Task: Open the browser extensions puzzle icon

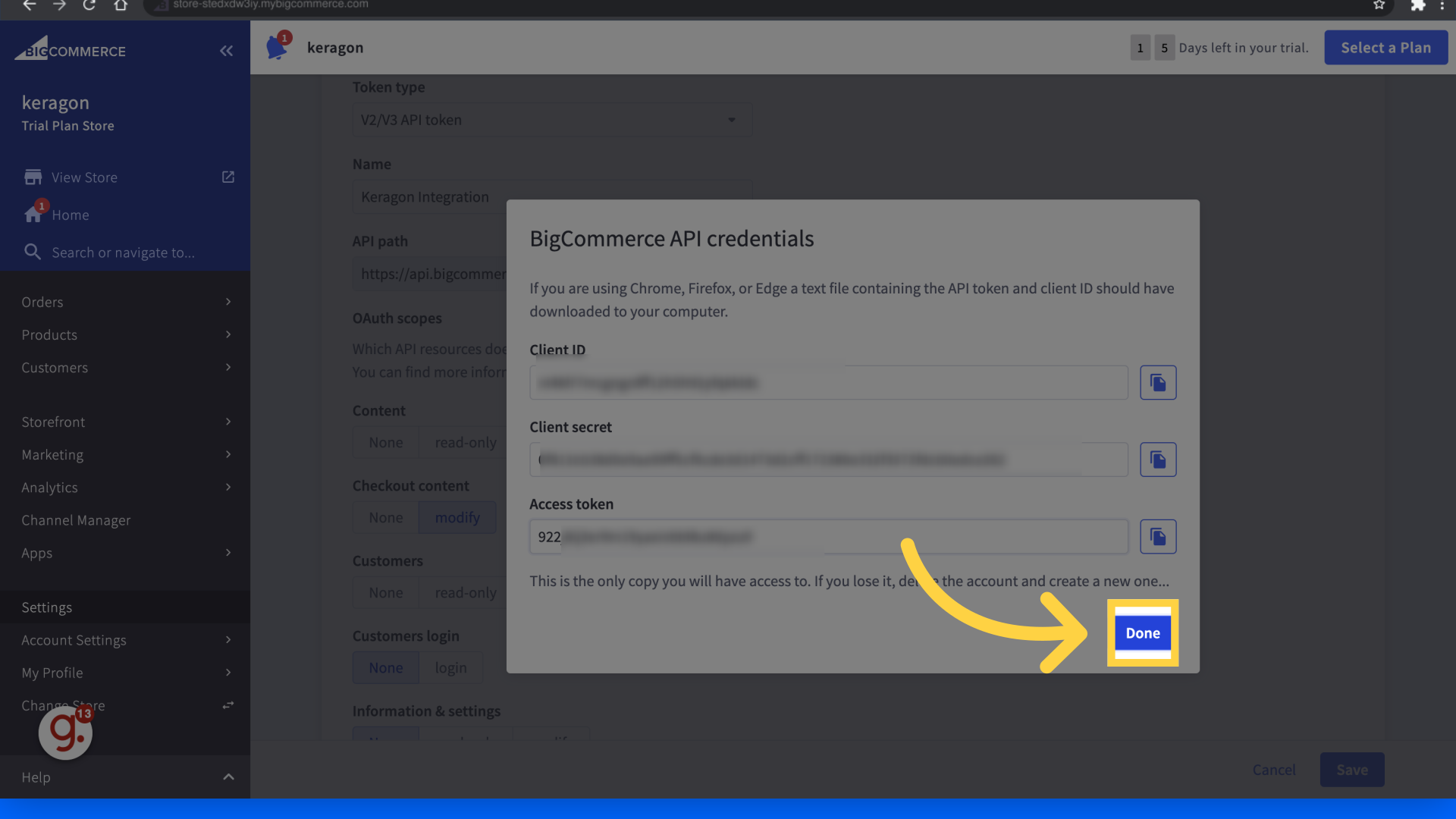Action: 1417,5
